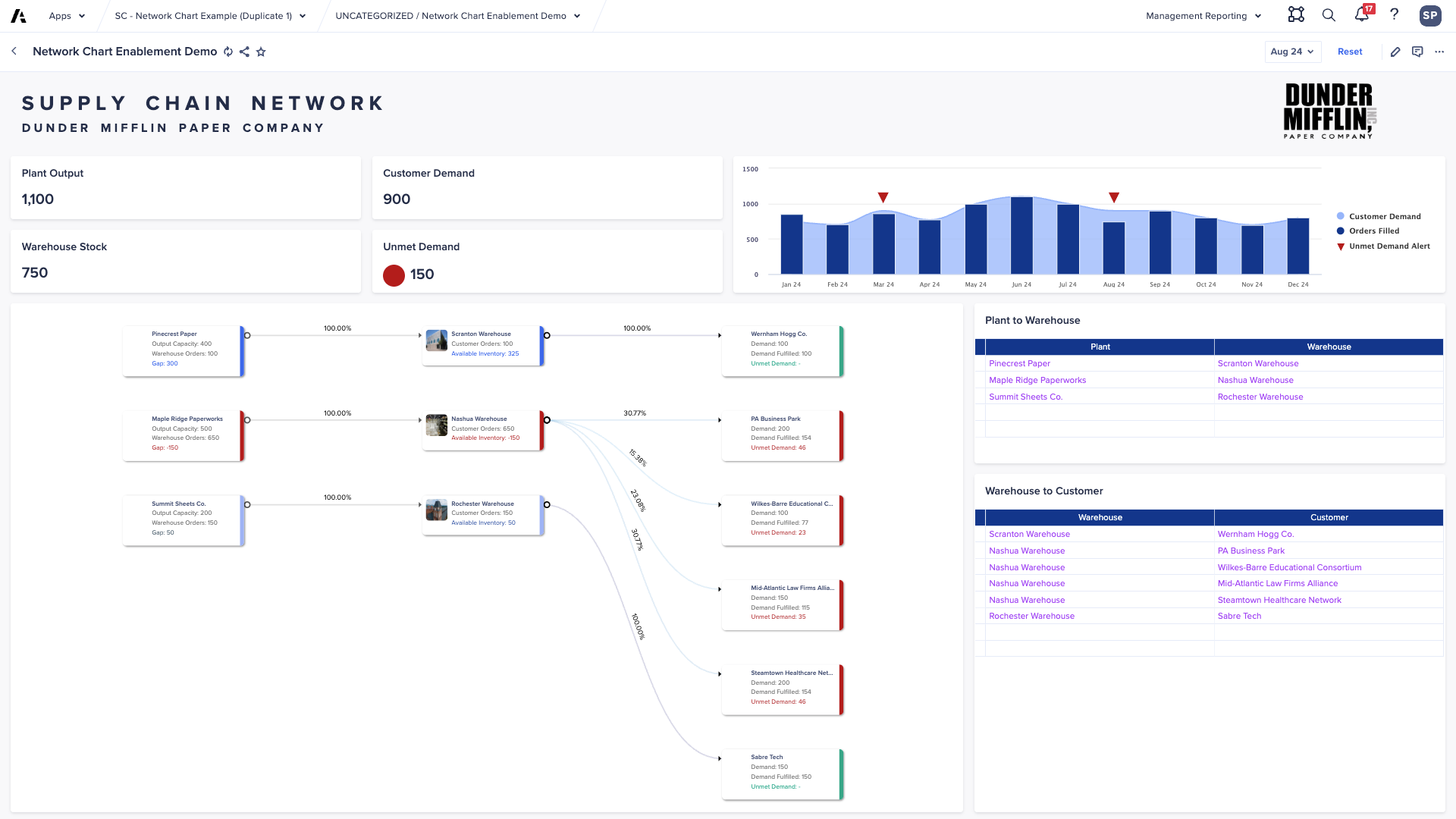Open the notifications bell
This screenshot has width=1456, height=819.
point(1362,15)
